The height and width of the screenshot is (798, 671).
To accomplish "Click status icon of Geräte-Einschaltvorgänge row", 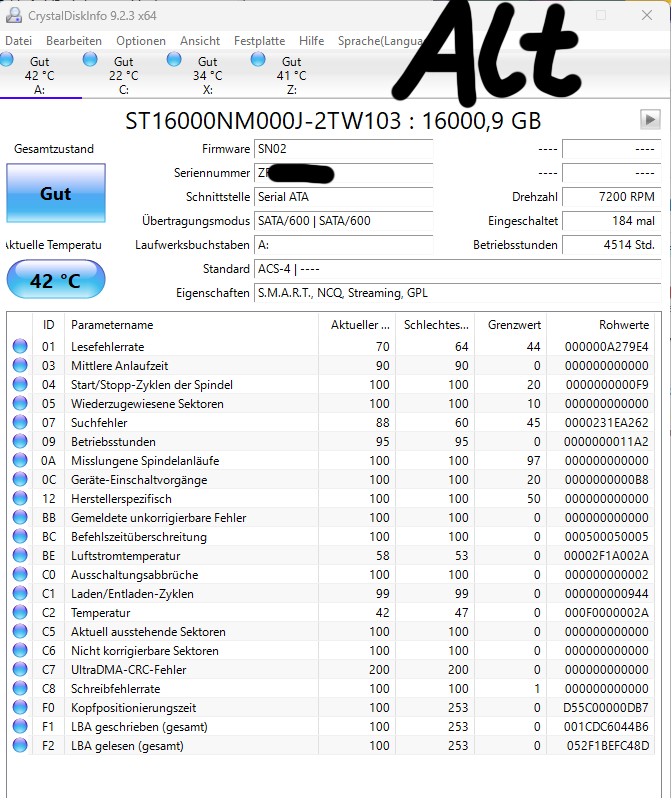I will click(20, 479).
